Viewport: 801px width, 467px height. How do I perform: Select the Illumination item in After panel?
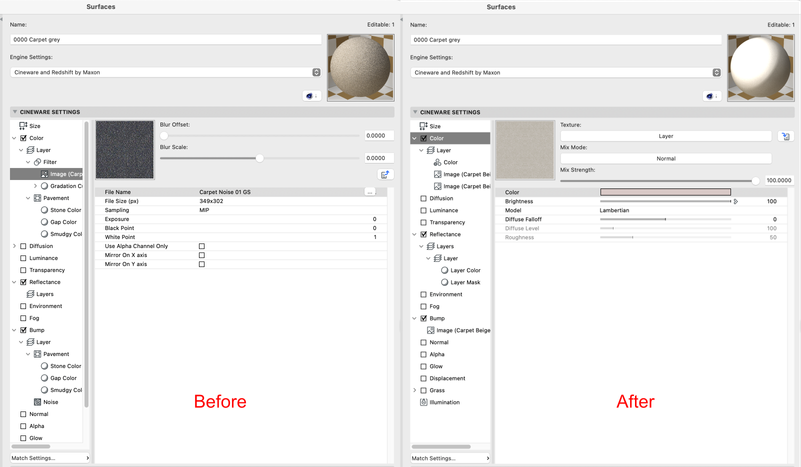pos(440,402)
